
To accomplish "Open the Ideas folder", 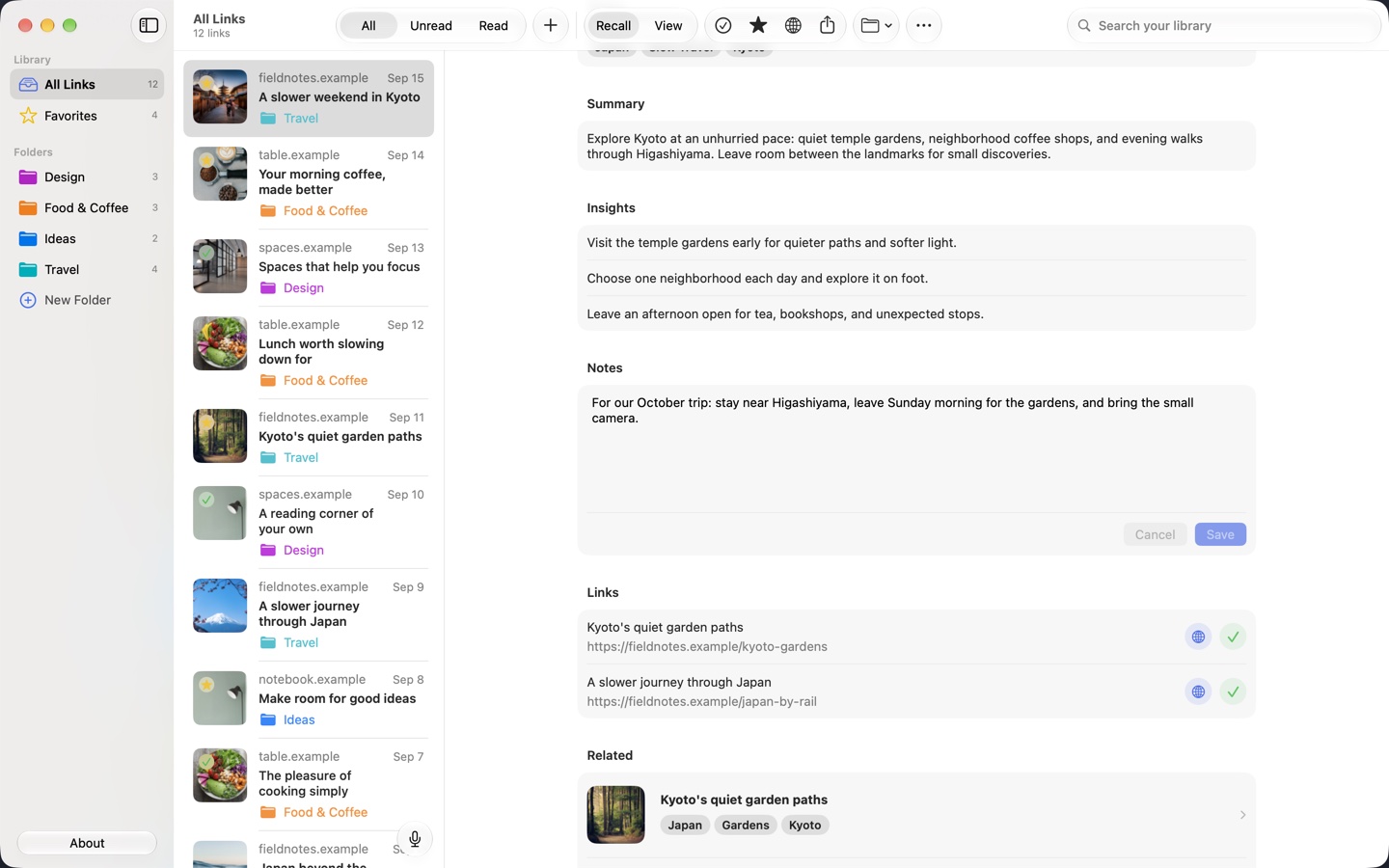I will pyautogui.click(x=87, y=239).
